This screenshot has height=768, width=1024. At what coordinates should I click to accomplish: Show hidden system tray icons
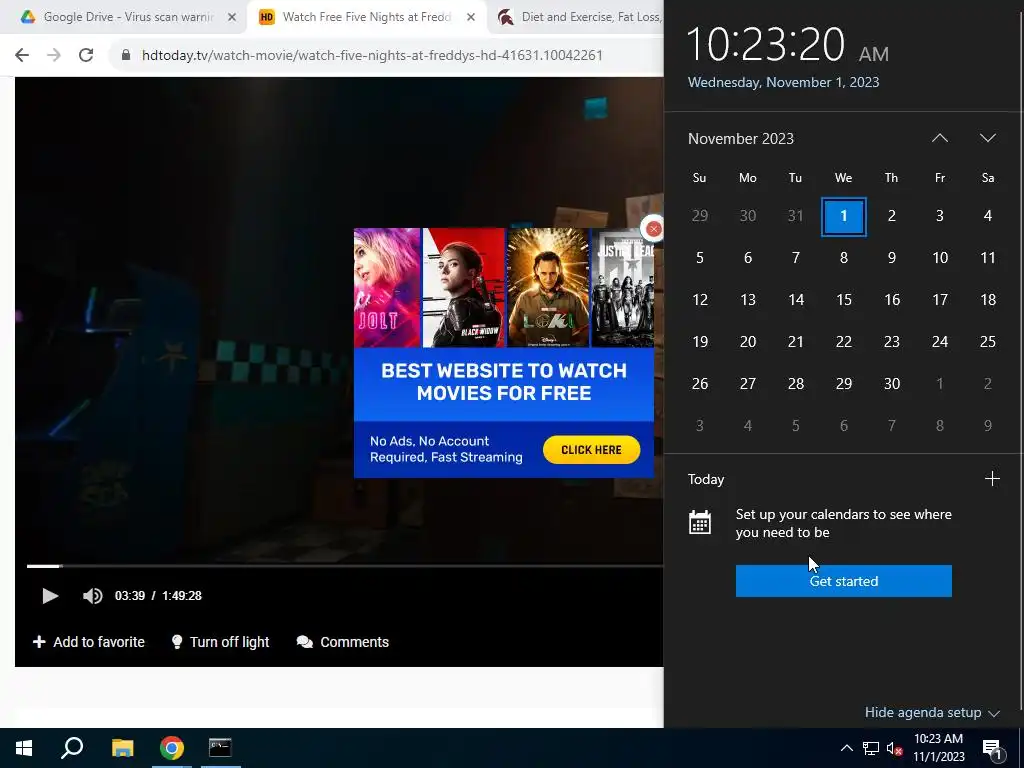tap(846, 748)
